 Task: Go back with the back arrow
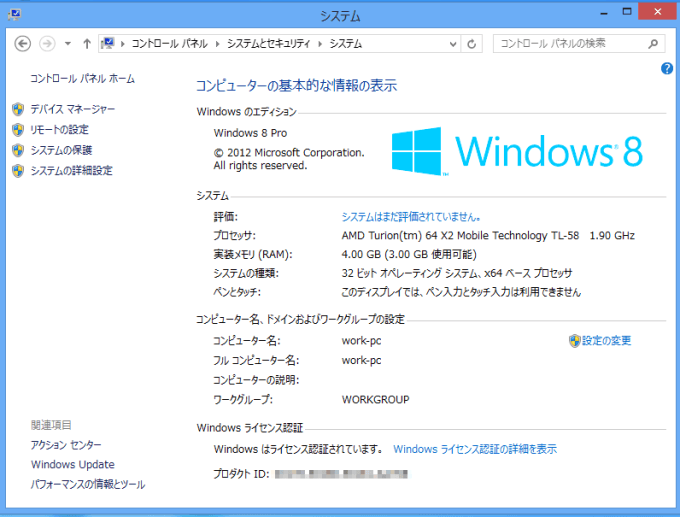pos(23,44)
